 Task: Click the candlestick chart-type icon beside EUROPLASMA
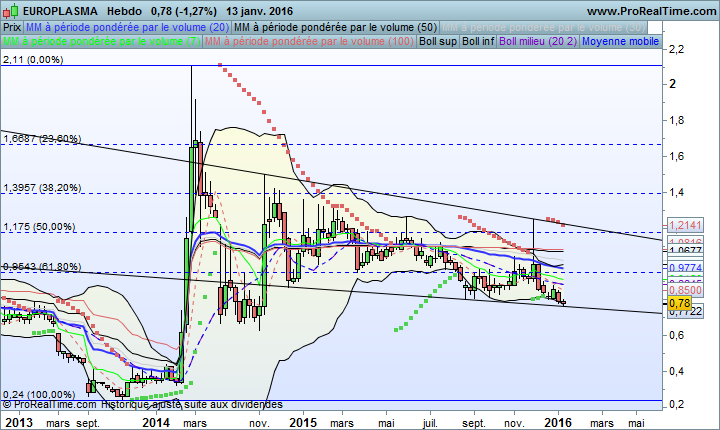coord(11,11)
